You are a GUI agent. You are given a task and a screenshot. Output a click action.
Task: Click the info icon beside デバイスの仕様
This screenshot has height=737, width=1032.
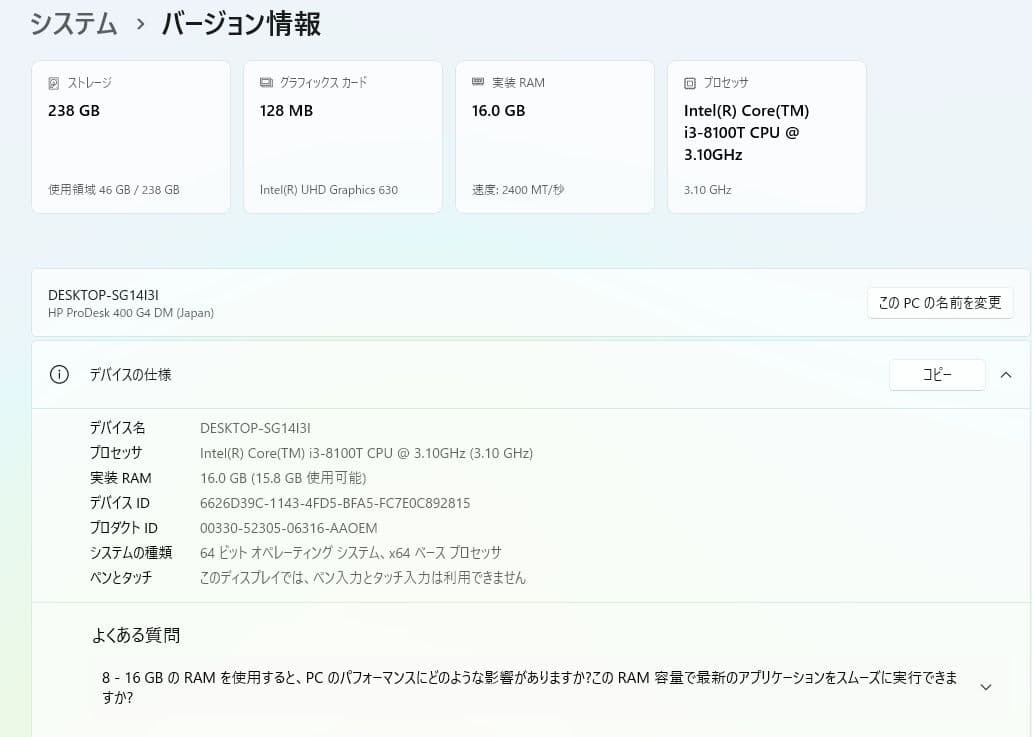[59, 374]
